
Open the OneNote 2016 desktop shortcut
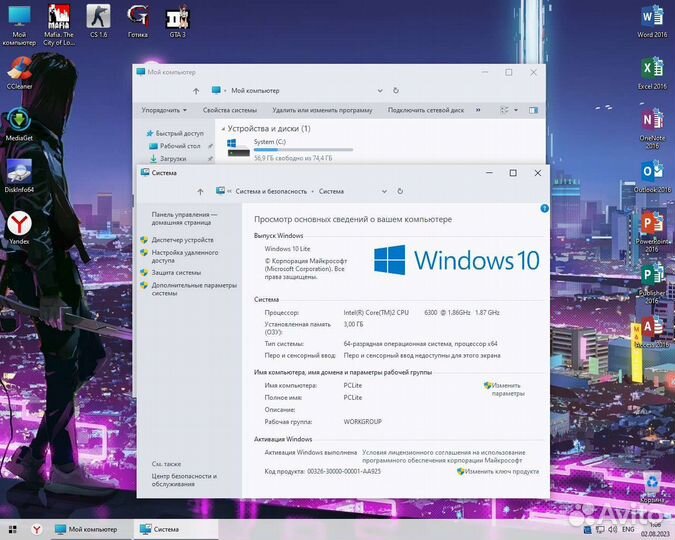tap(652, 128)
